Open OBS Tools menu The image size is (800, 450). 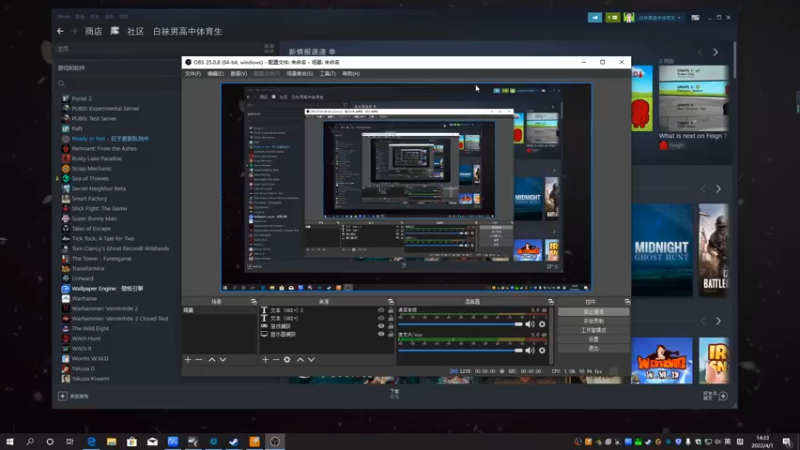(x=328, y=74)
